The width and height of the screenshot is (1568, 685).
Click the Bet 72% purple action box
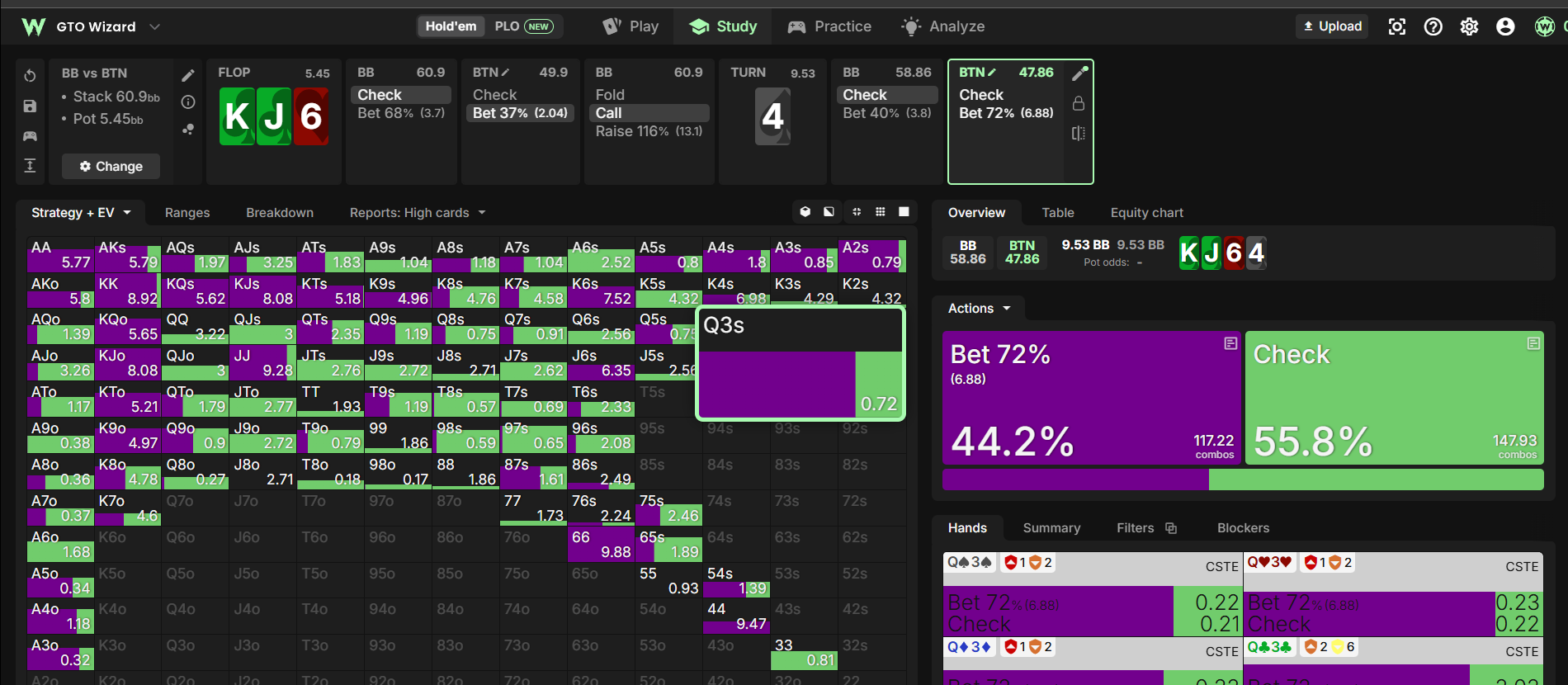(x=1092, y=398)
